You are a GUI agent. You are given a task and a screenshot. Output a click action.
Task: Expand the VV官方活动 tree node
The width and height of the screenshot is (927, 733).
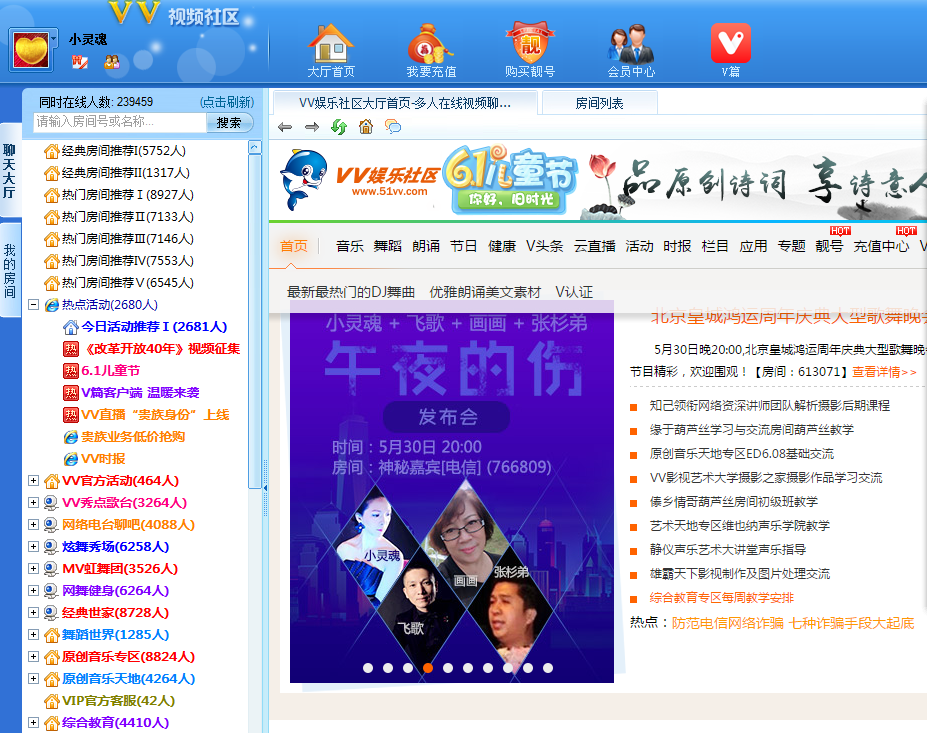(x=34, y=481)
